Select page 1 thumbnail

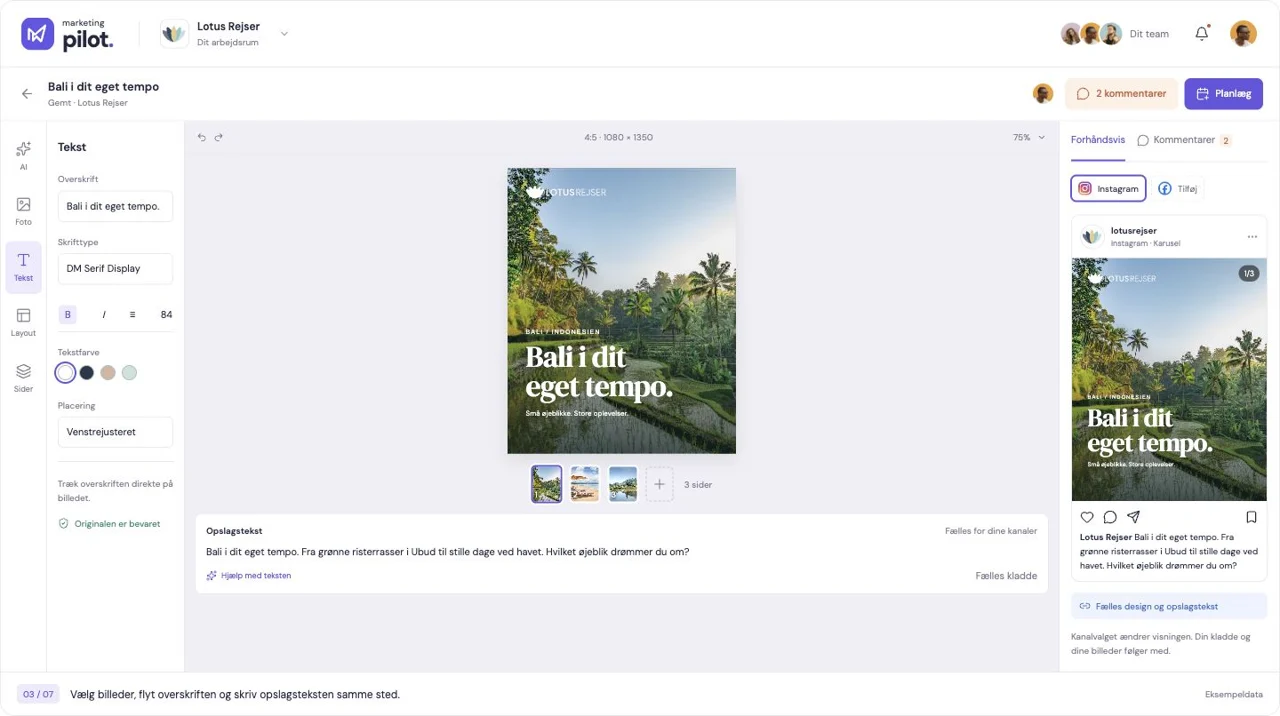coord(546,484)
